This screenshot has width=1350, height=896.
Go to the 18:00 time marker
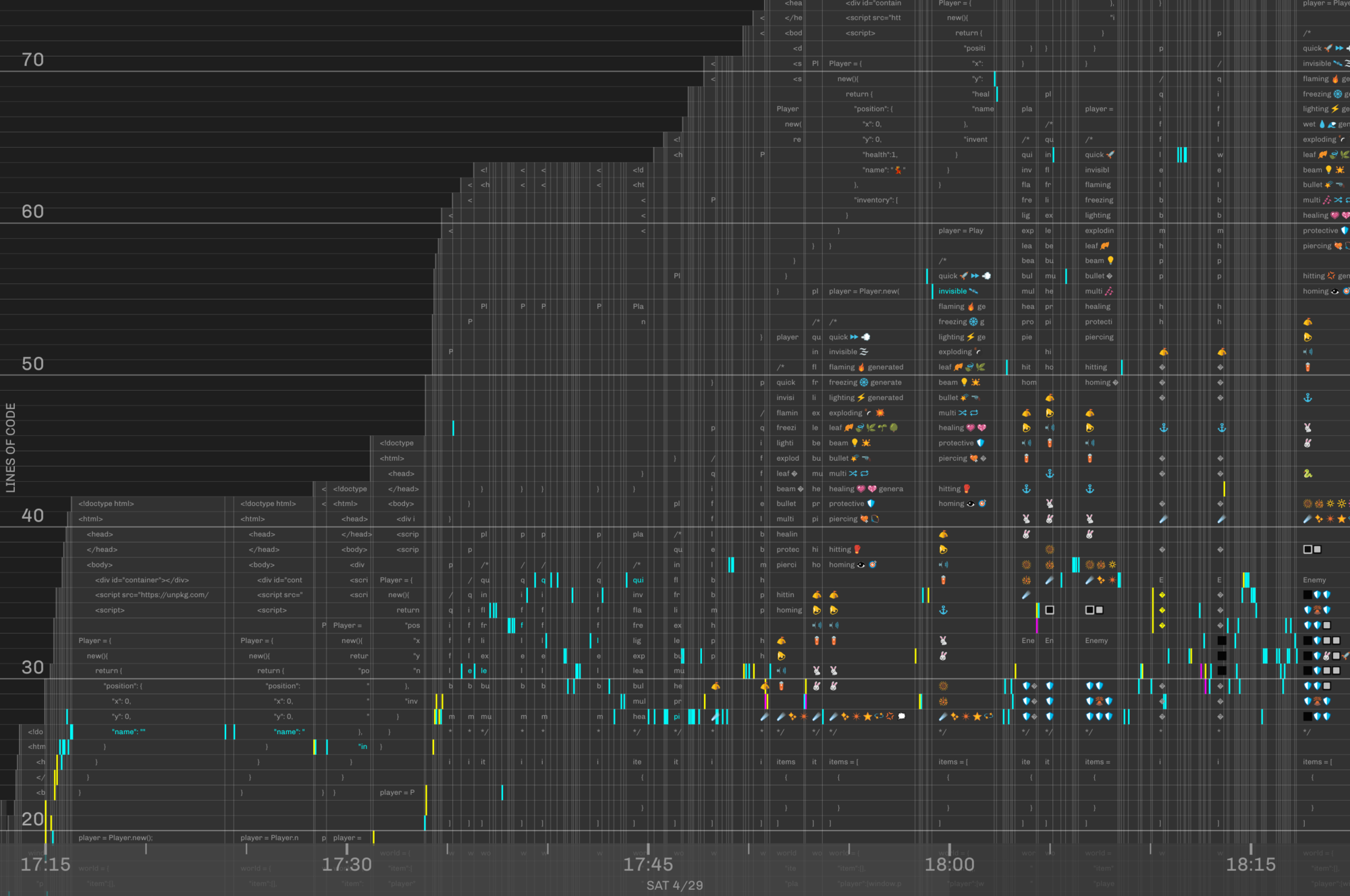coord(949,864)
